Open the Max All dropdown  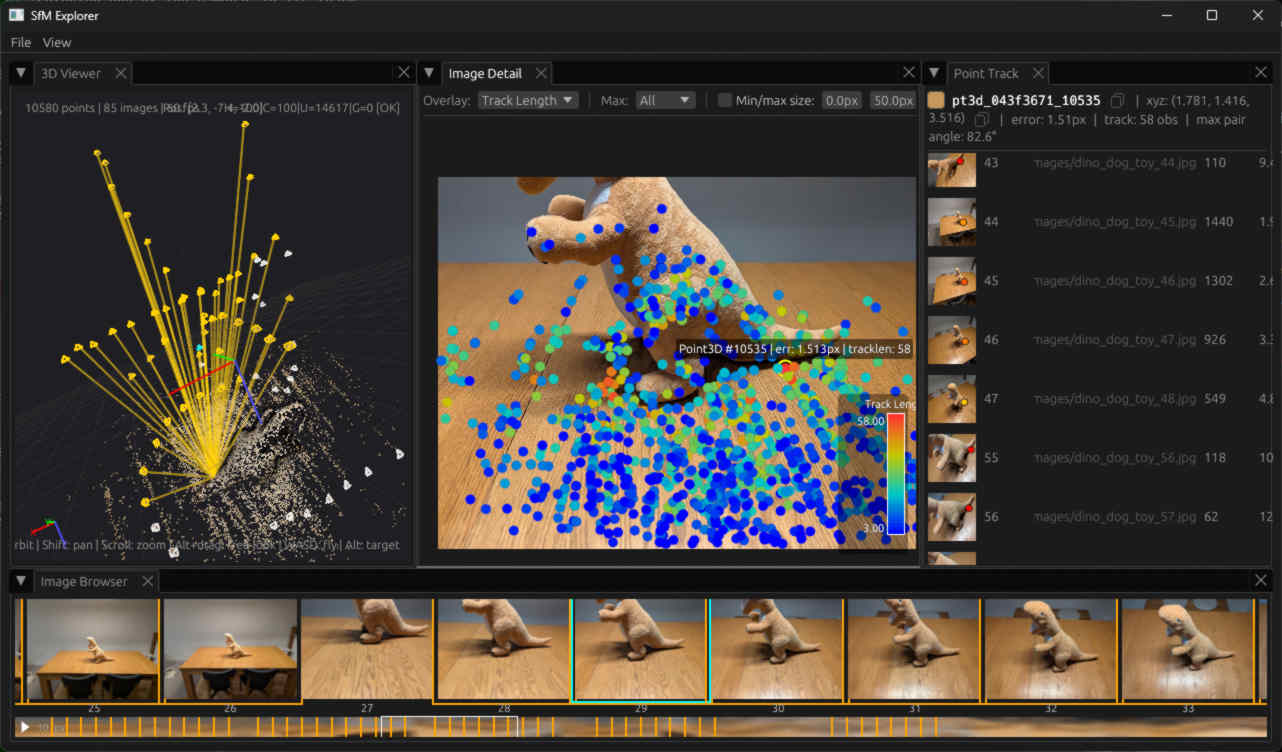click(x=665, y=100)
